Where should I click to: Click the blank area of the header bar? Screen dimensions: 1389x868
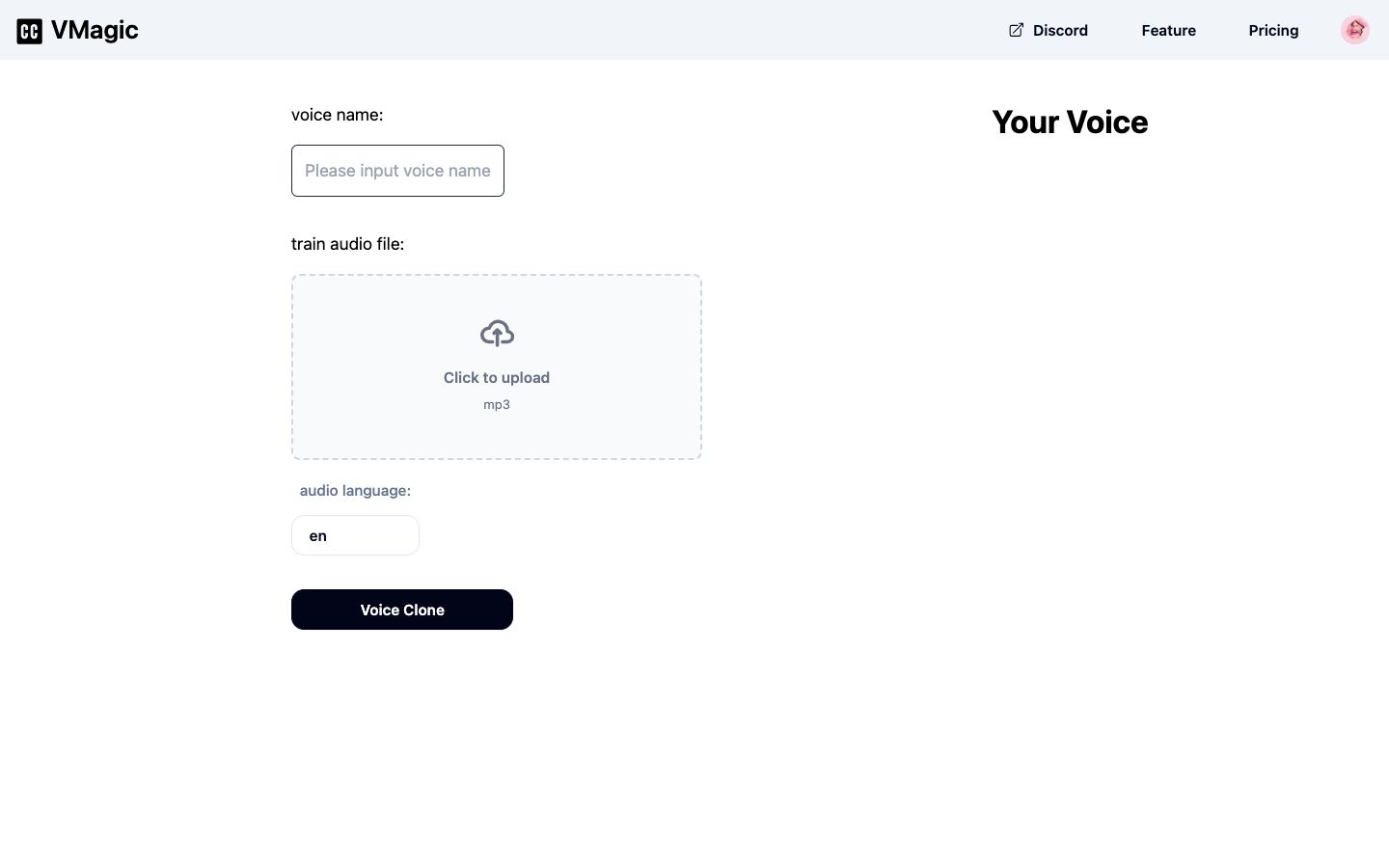(x=579, y=30)
